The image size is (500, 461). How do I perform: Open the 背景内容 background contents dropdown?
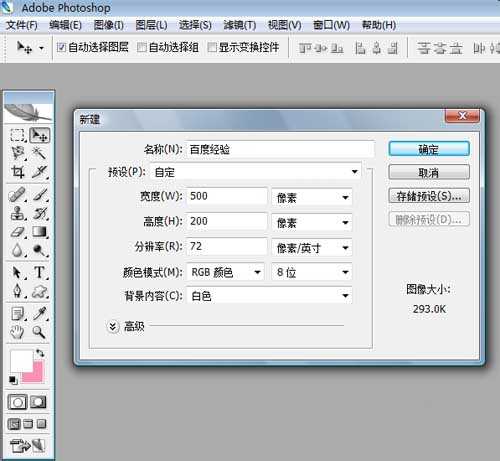(269, 296)
